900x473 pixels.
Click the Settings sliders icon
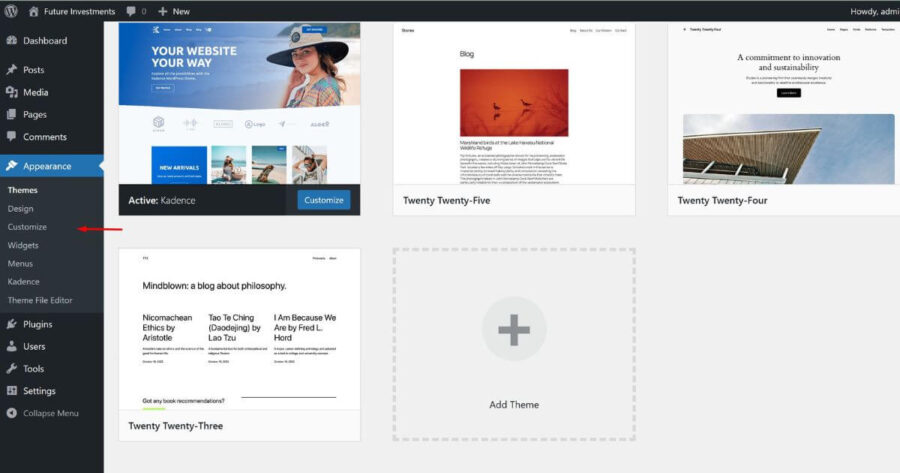coord(11,390)
